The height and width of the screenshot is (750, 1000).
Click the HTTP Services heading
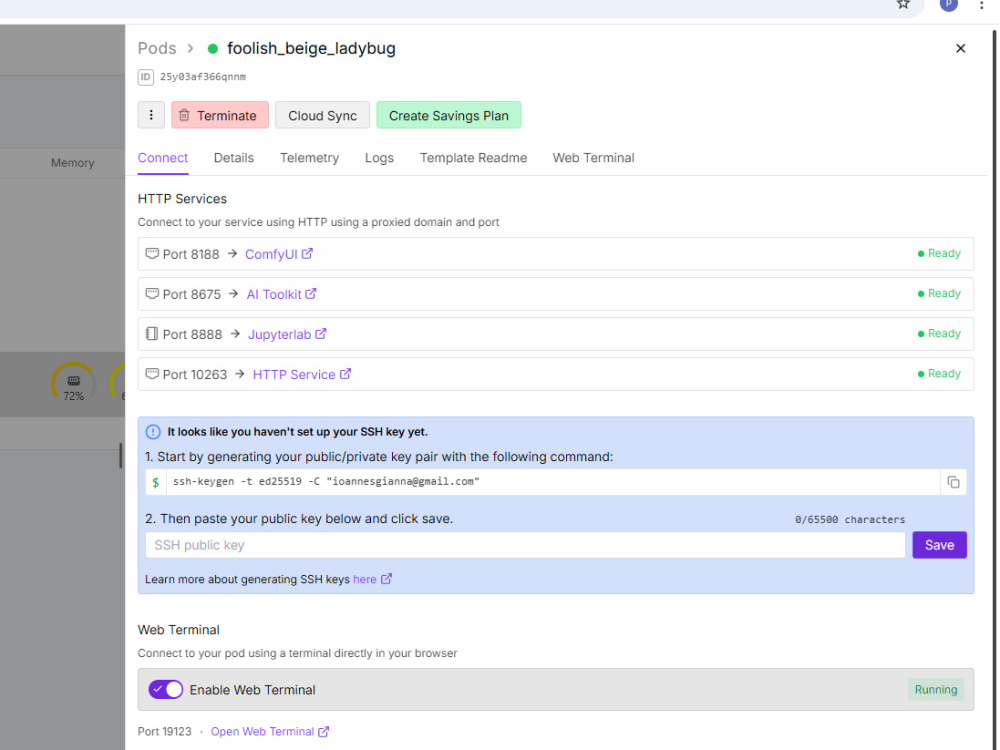[182, 199]
